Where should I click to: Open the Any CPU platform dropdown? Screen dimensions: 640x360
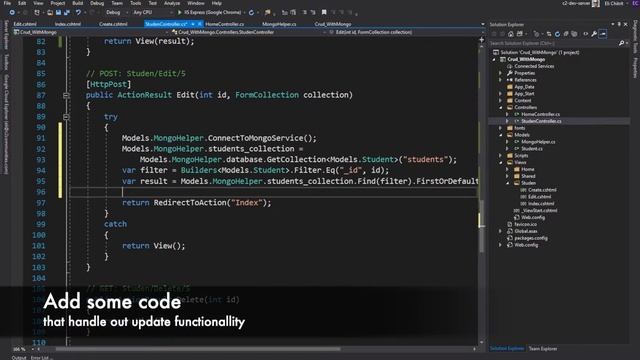(152, 13)
